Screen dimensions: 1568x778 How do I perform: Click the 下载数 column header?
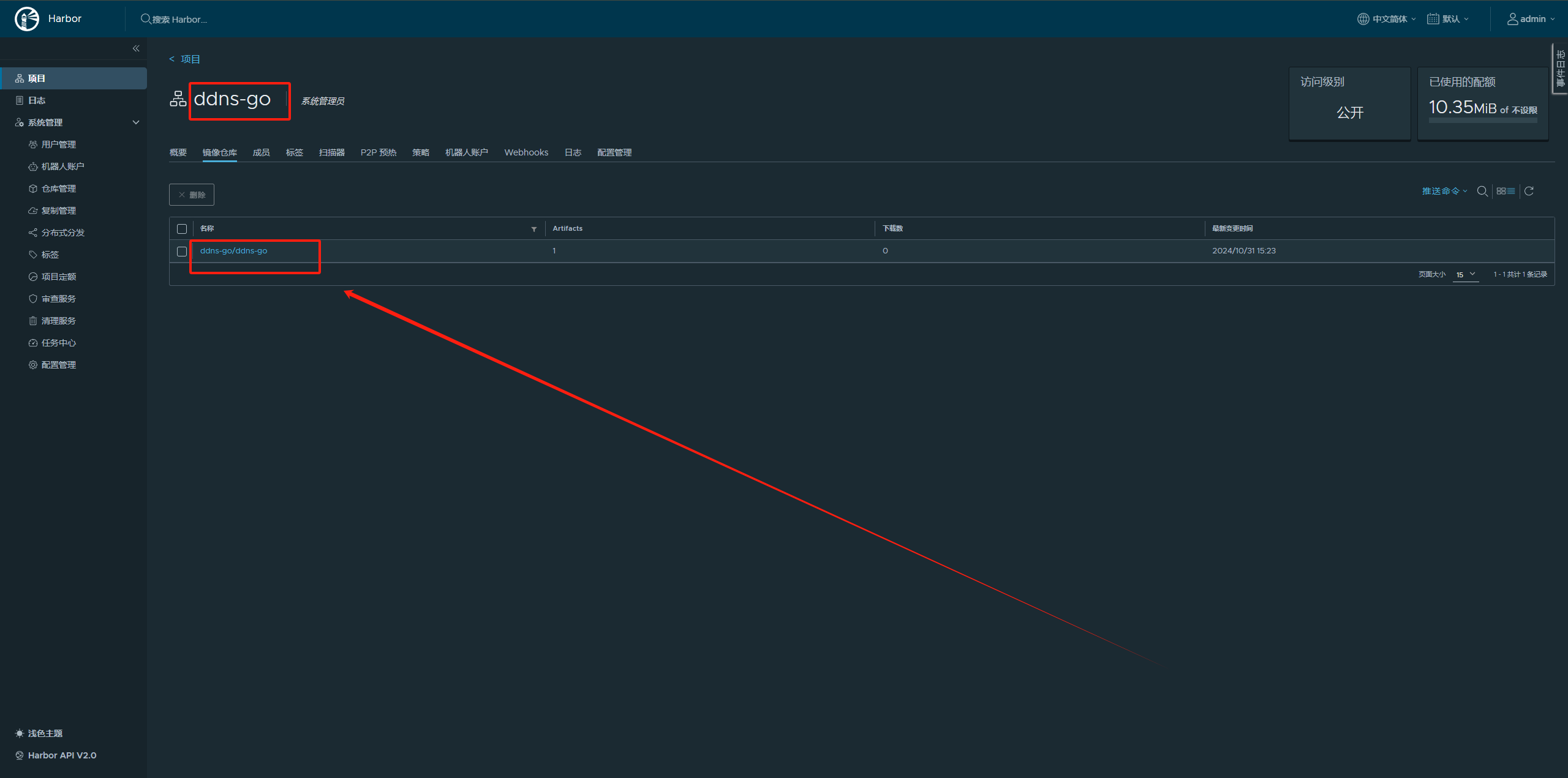click(893, 228)
